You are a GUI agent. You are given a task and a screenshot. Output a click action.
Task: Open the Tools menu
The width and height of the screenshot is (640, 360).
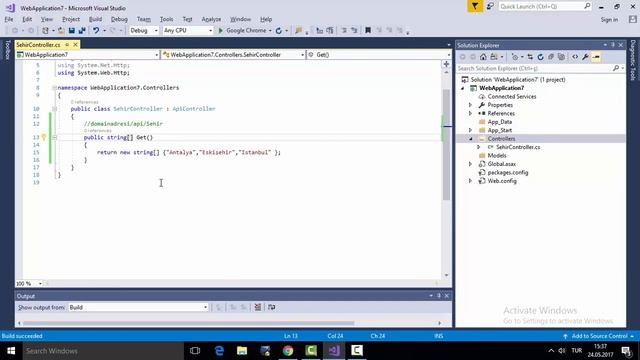tap(166, 19)
